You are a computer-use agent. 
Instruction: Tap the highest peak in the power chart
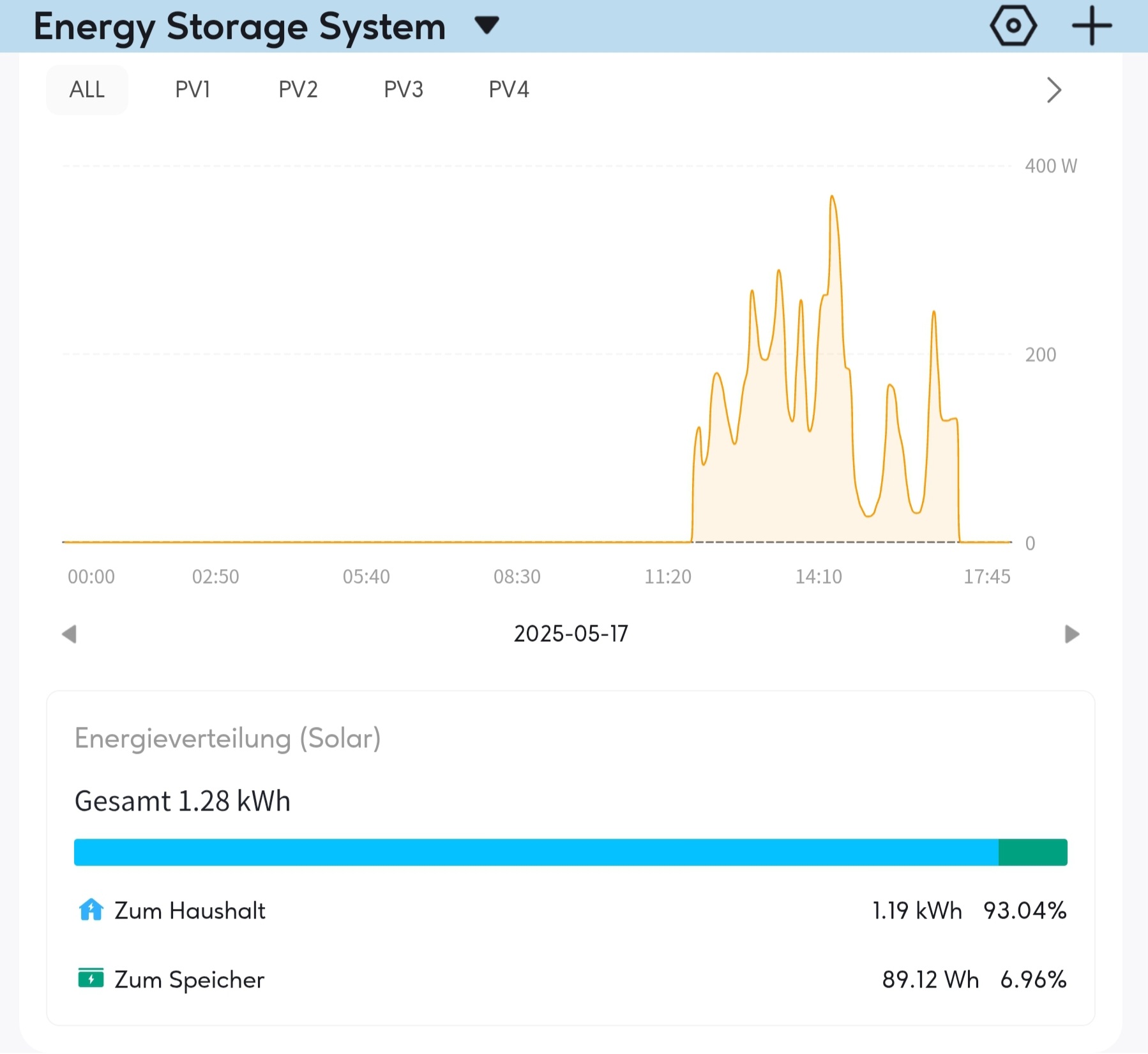click(832, 197)
